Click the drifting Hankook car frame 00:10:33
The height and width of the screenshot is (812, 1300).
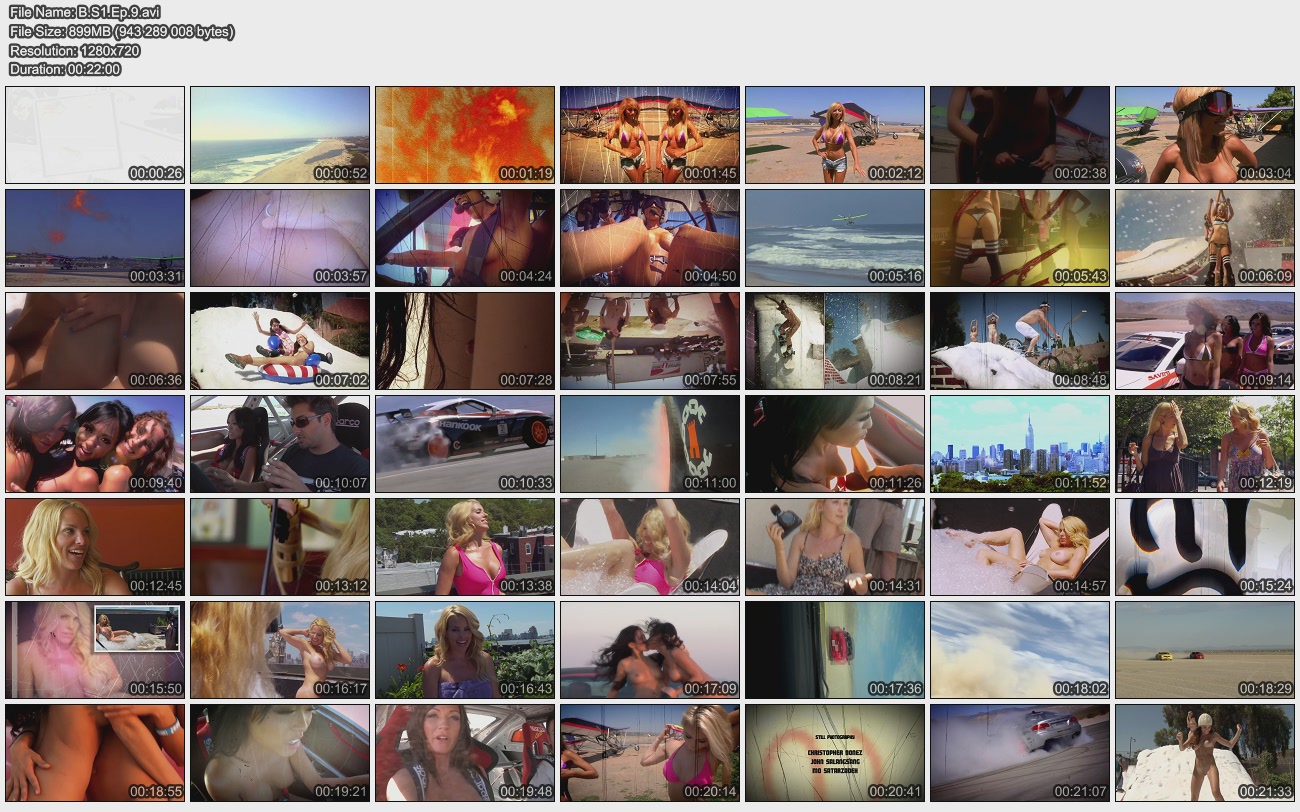(x=465, y=444)
